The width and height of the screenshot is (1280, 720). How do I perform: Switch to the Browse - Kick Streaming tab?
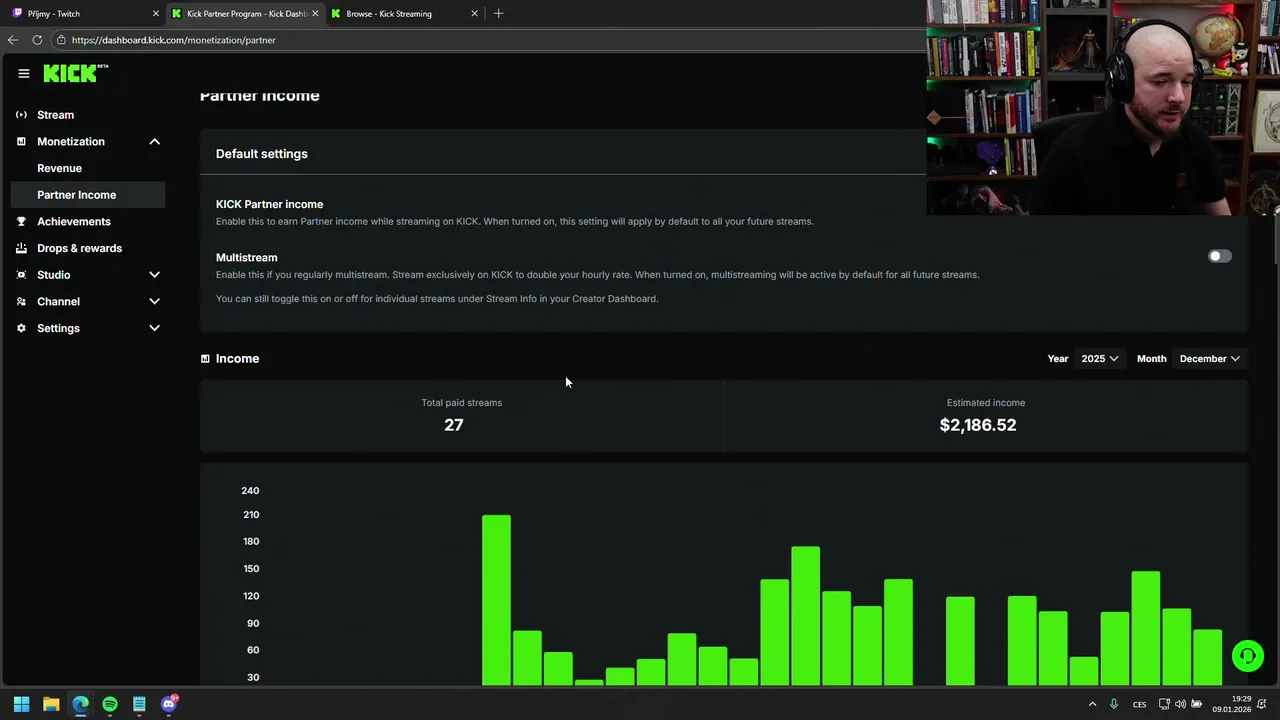405,14
